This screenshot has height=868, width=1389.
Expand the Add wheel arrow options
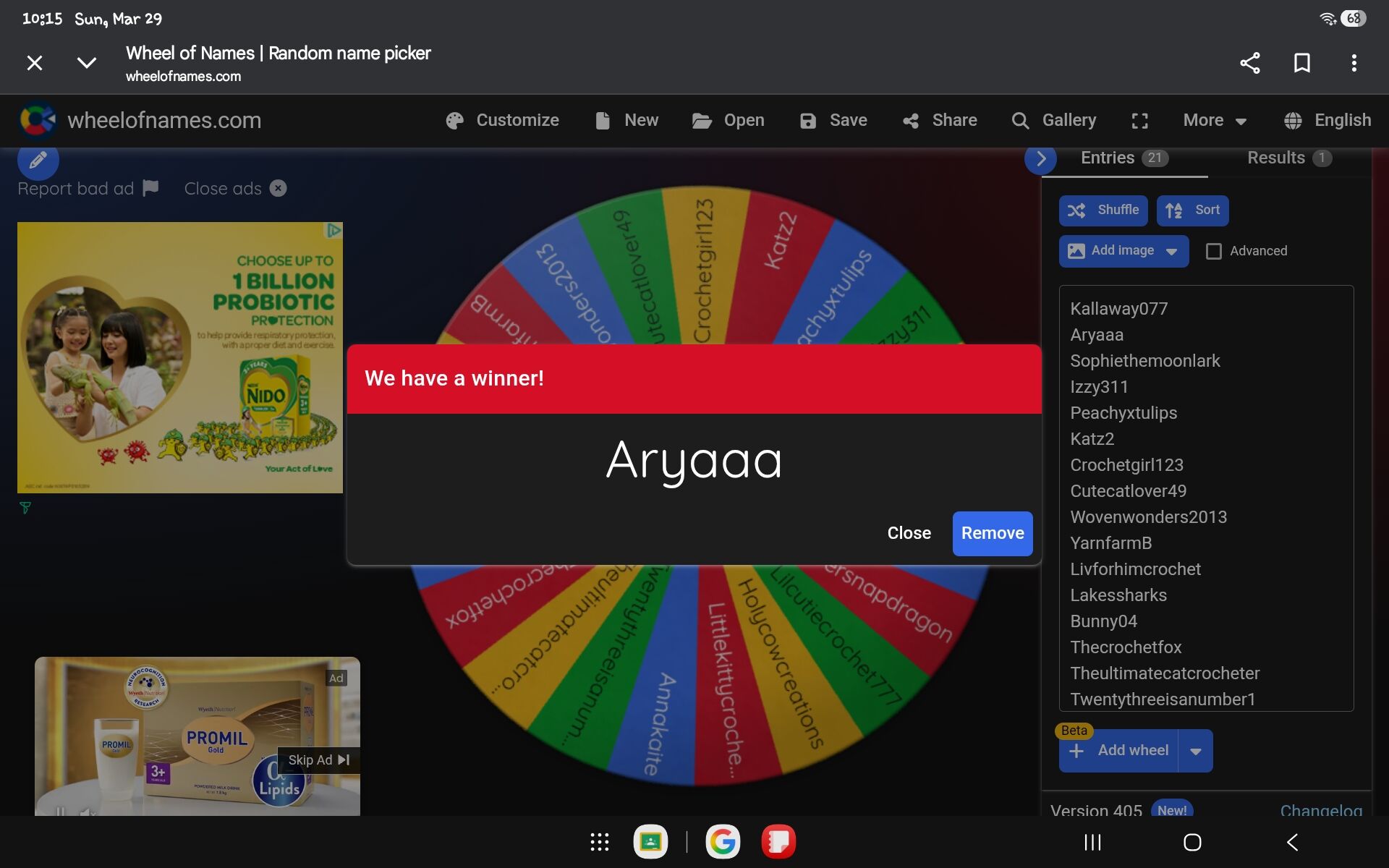pyautogui.click(x=1195, y=751)
